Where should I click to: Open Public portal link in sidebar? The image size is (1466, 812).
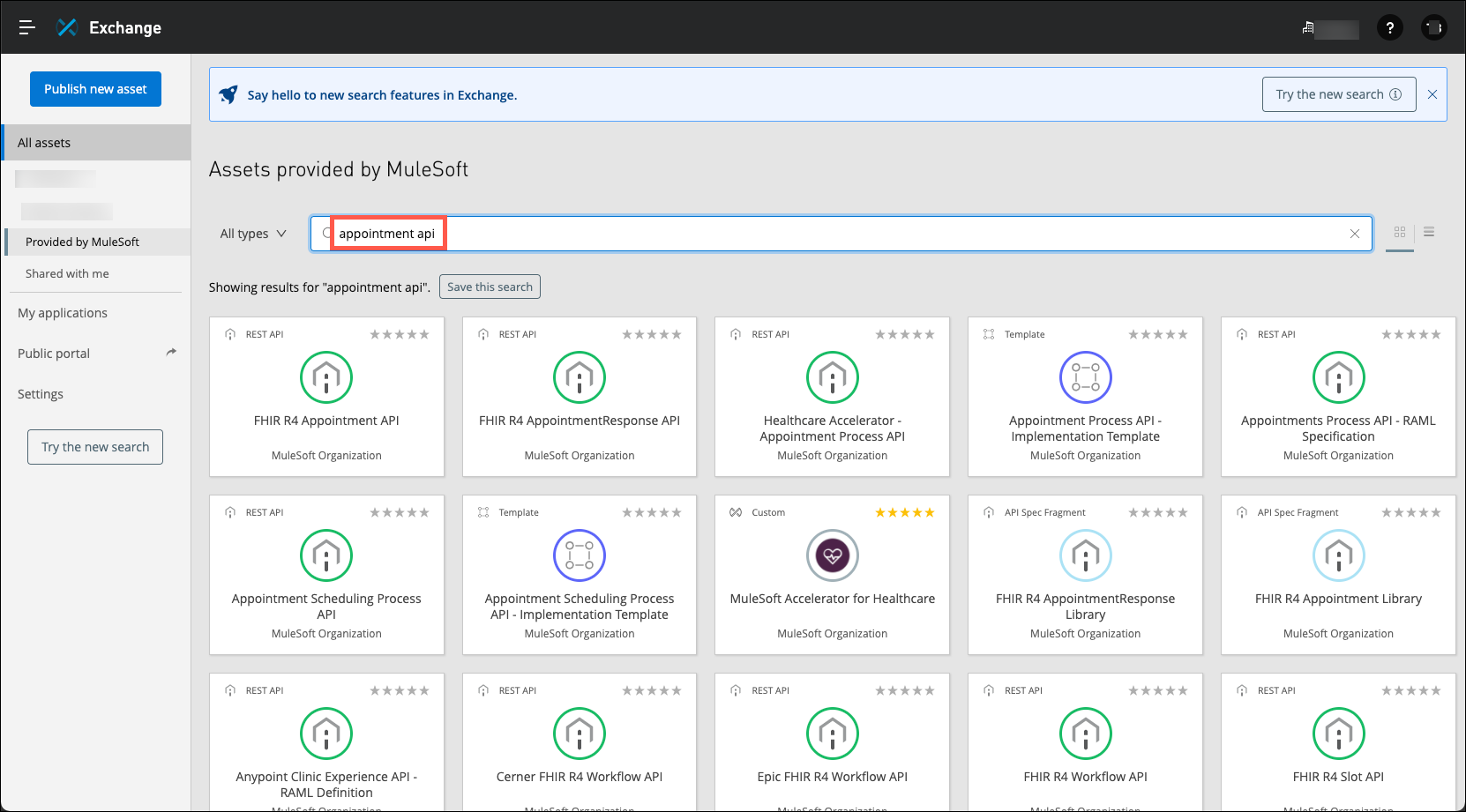point(54,354)
